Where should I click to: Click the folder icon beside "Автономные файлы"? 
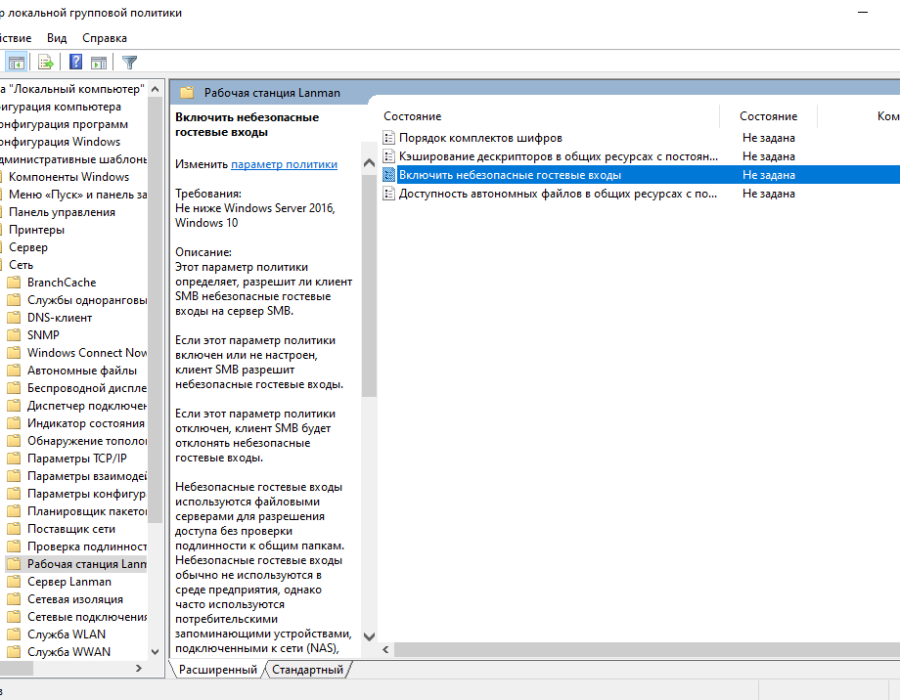click(x=14, y=371)
